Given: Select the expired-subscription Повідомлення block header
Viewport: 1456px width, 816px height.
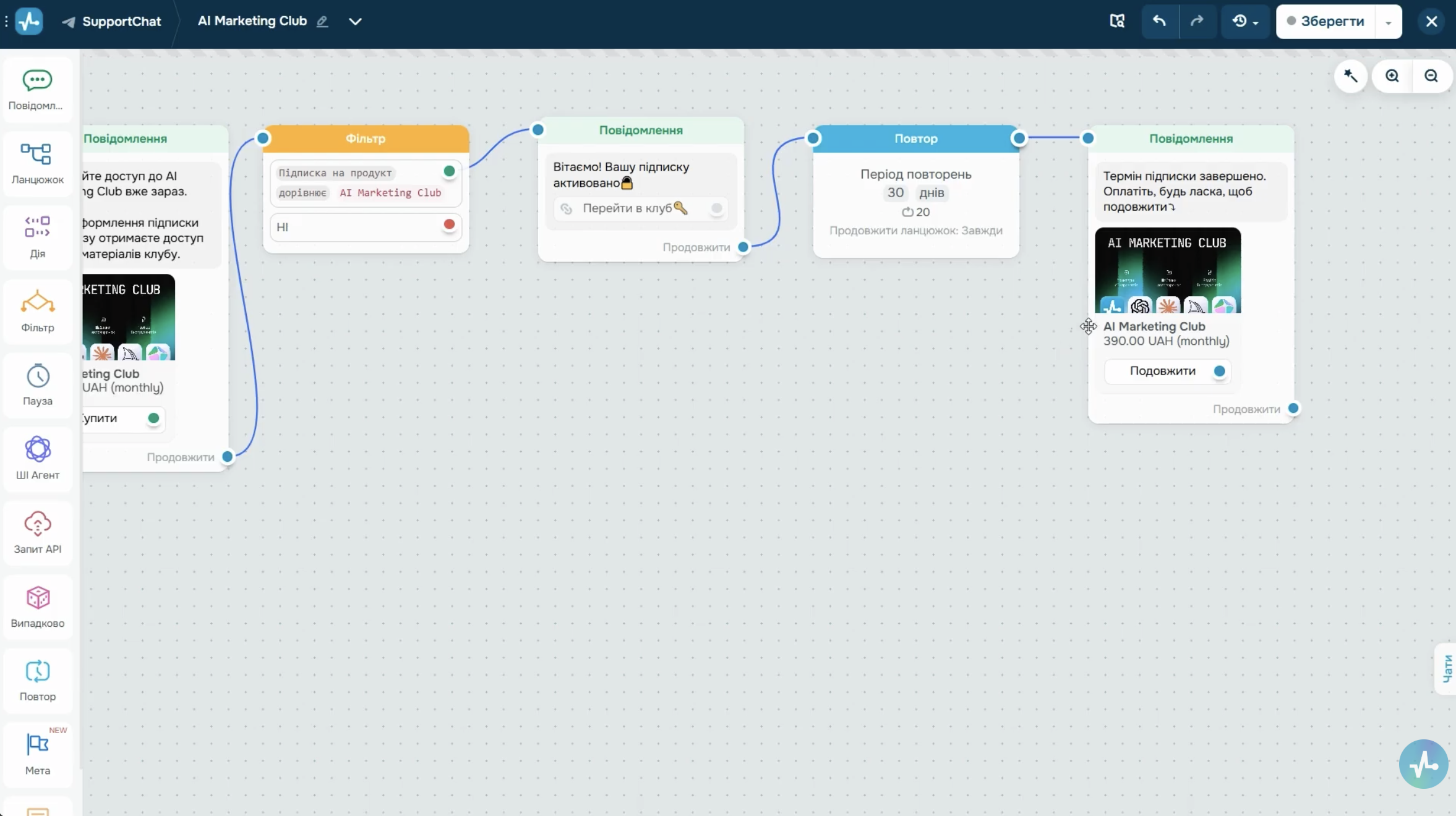Looking at the screenshot, I should tap(1191, 138).
